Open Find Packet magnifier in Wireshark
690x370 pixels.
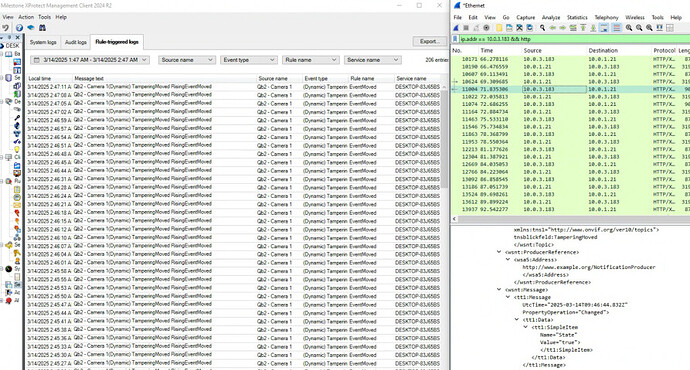point(542,28)
